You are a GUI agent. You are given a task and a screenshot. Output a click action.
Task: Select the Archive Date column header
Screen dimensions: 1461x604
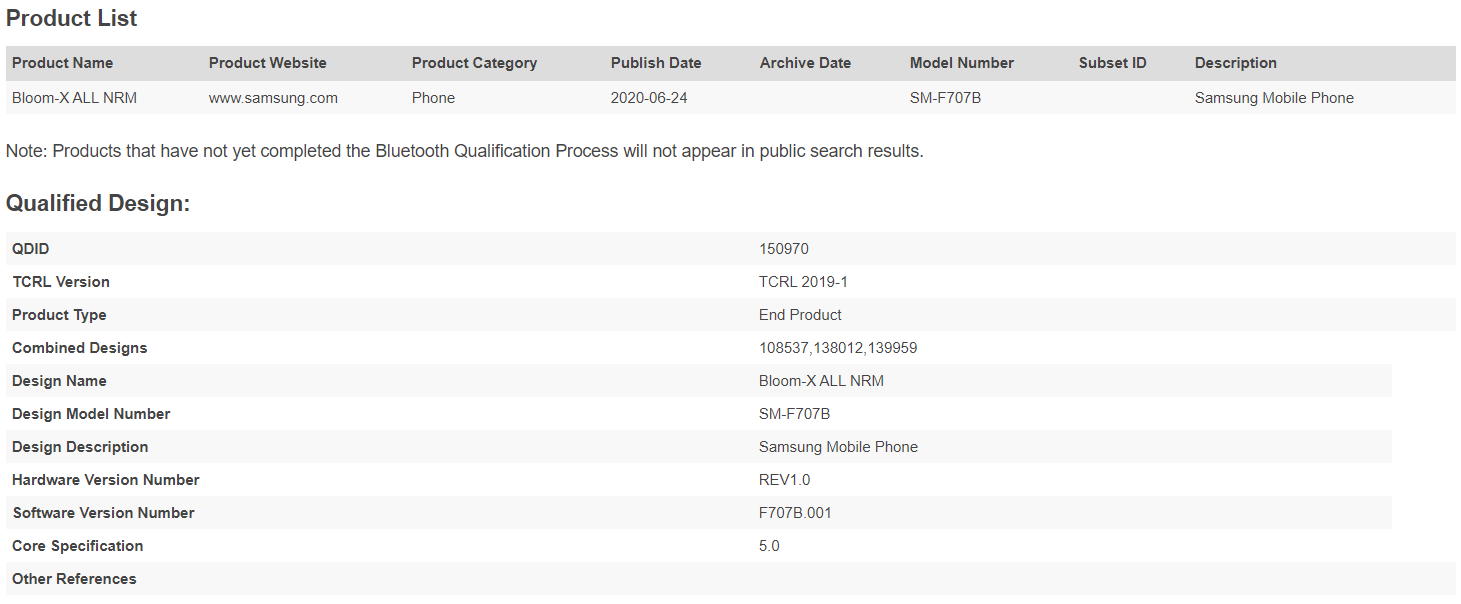coord(805,63)
